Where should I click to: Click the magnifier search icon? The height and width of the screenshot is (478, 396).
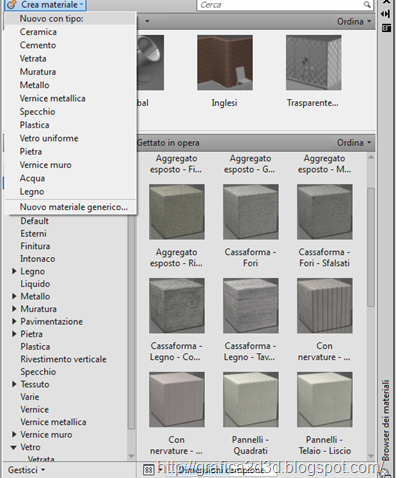[x=367, y=5]
